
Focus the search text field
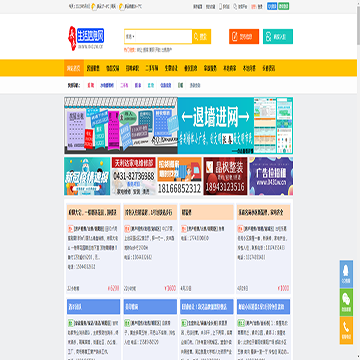coord(164,36)
